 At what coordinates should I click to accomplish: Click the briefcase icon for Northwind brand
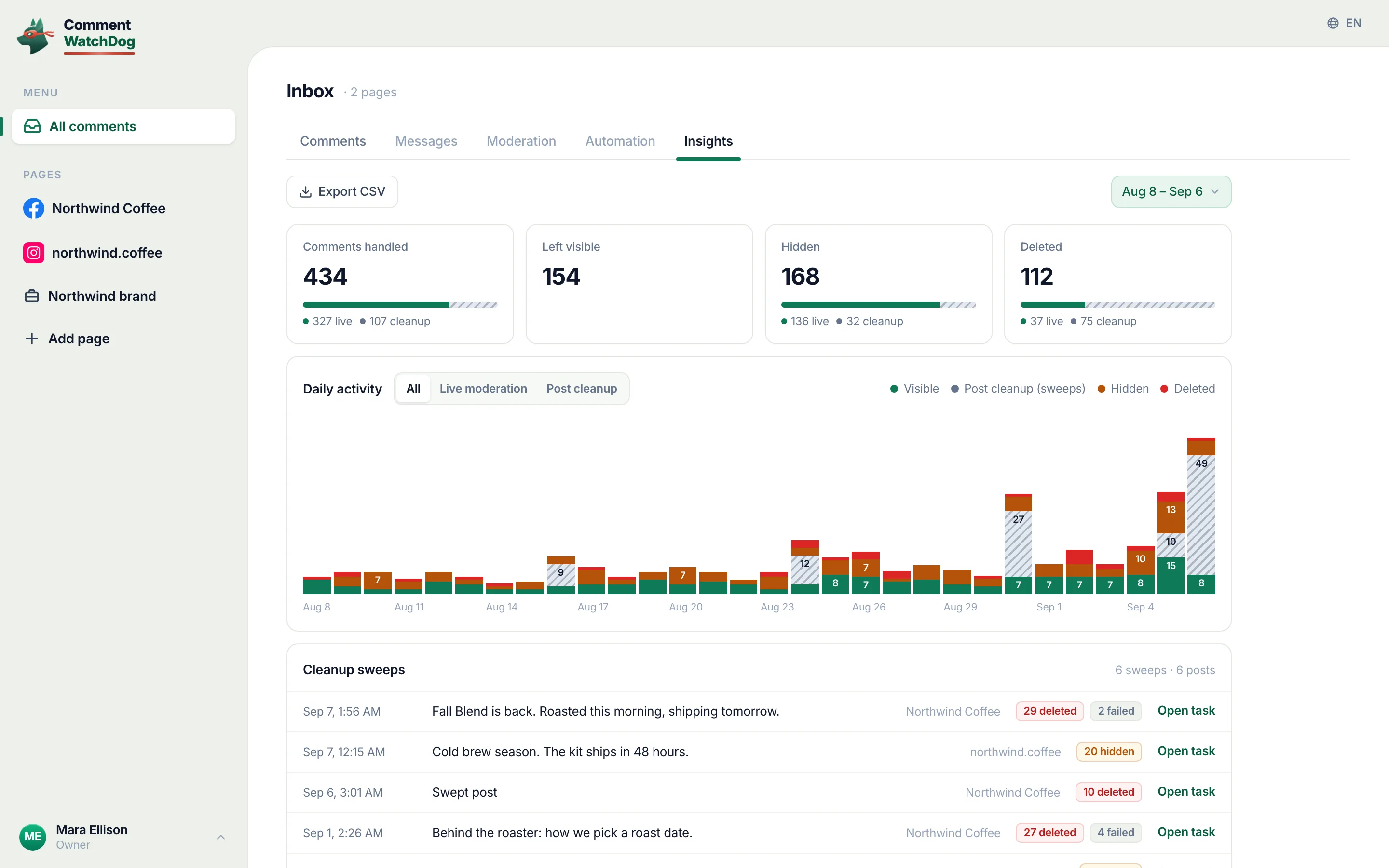point(32,296)
